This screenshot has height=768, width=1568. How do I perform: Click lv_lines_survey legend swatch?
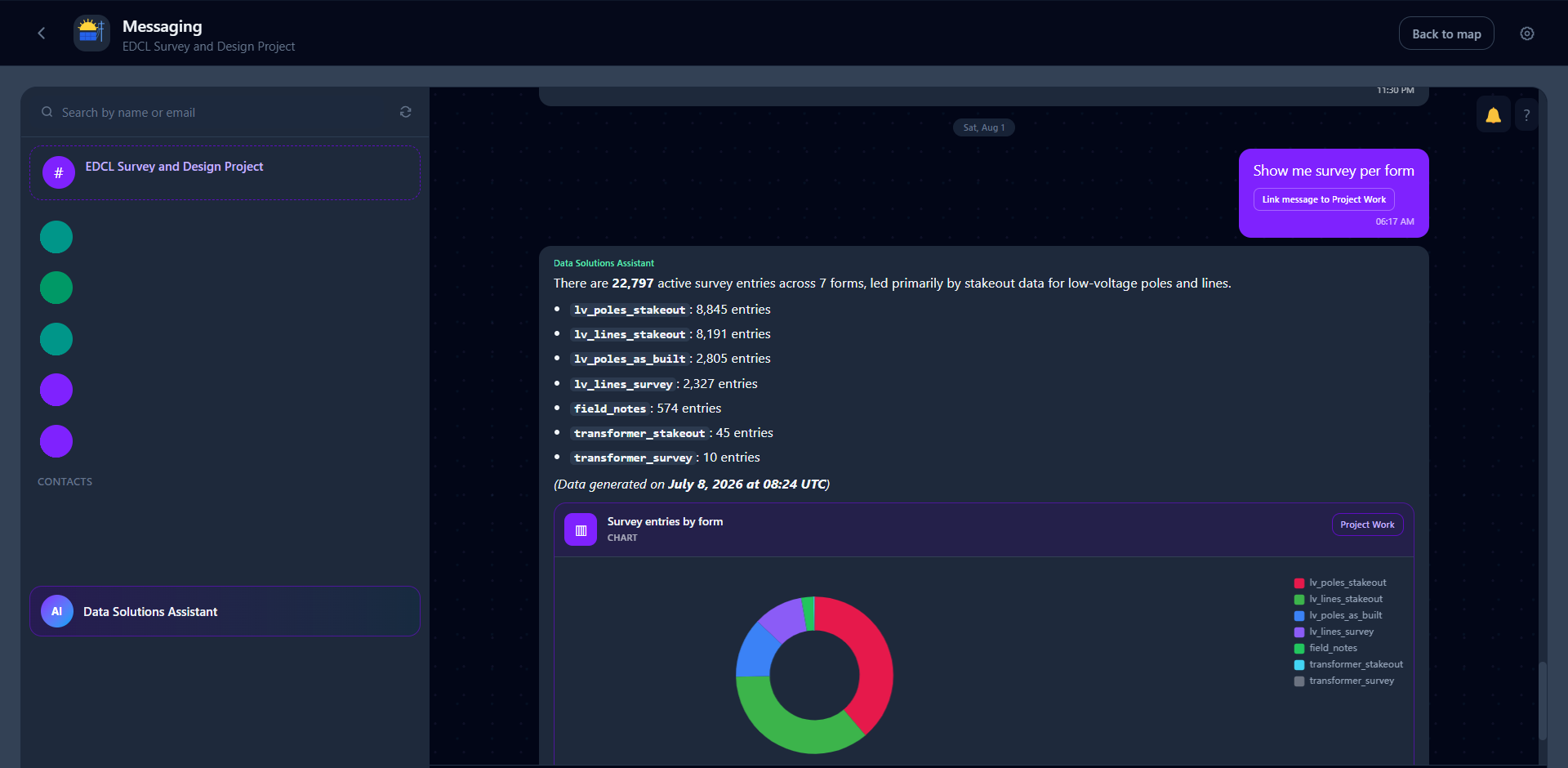click(x=1299, y=632)
